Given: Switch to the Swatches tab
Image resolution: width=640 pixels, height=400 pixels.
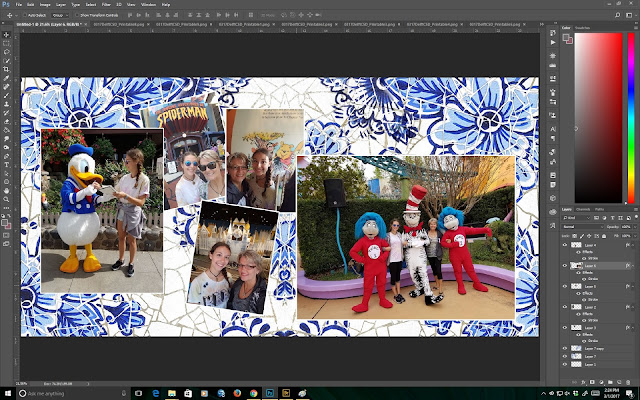Looking at the screenshot, I should pyautogui.click(x=582, y=28).
